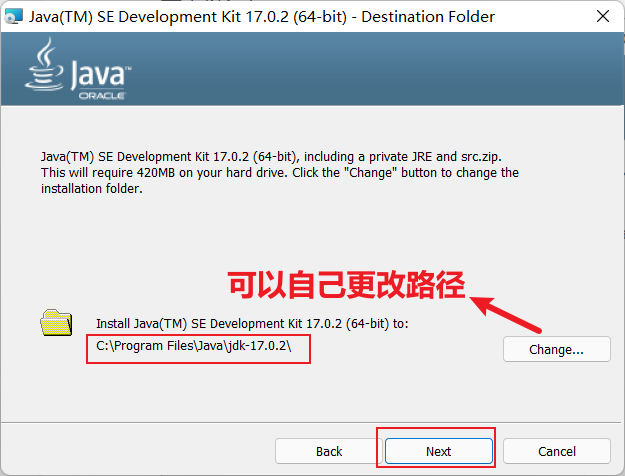Screen dimensions: 625x476
Task: Click the Next button to continue installation
Action: (438, 451)
